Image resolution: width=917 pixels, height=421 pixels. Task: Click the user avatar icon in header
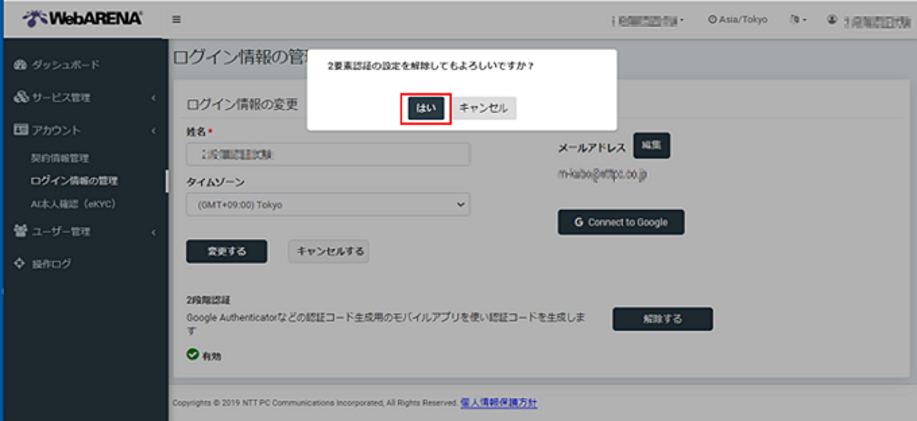832,19
